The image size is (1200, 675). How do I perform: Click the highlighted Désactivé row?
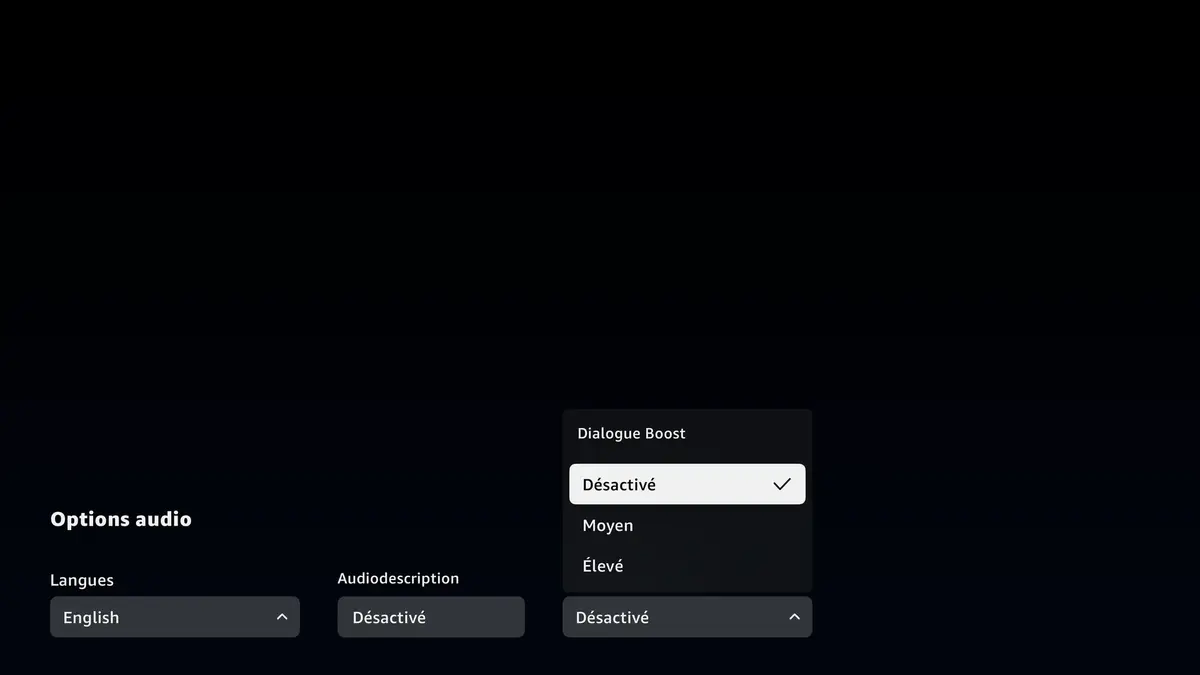point(687,483)
